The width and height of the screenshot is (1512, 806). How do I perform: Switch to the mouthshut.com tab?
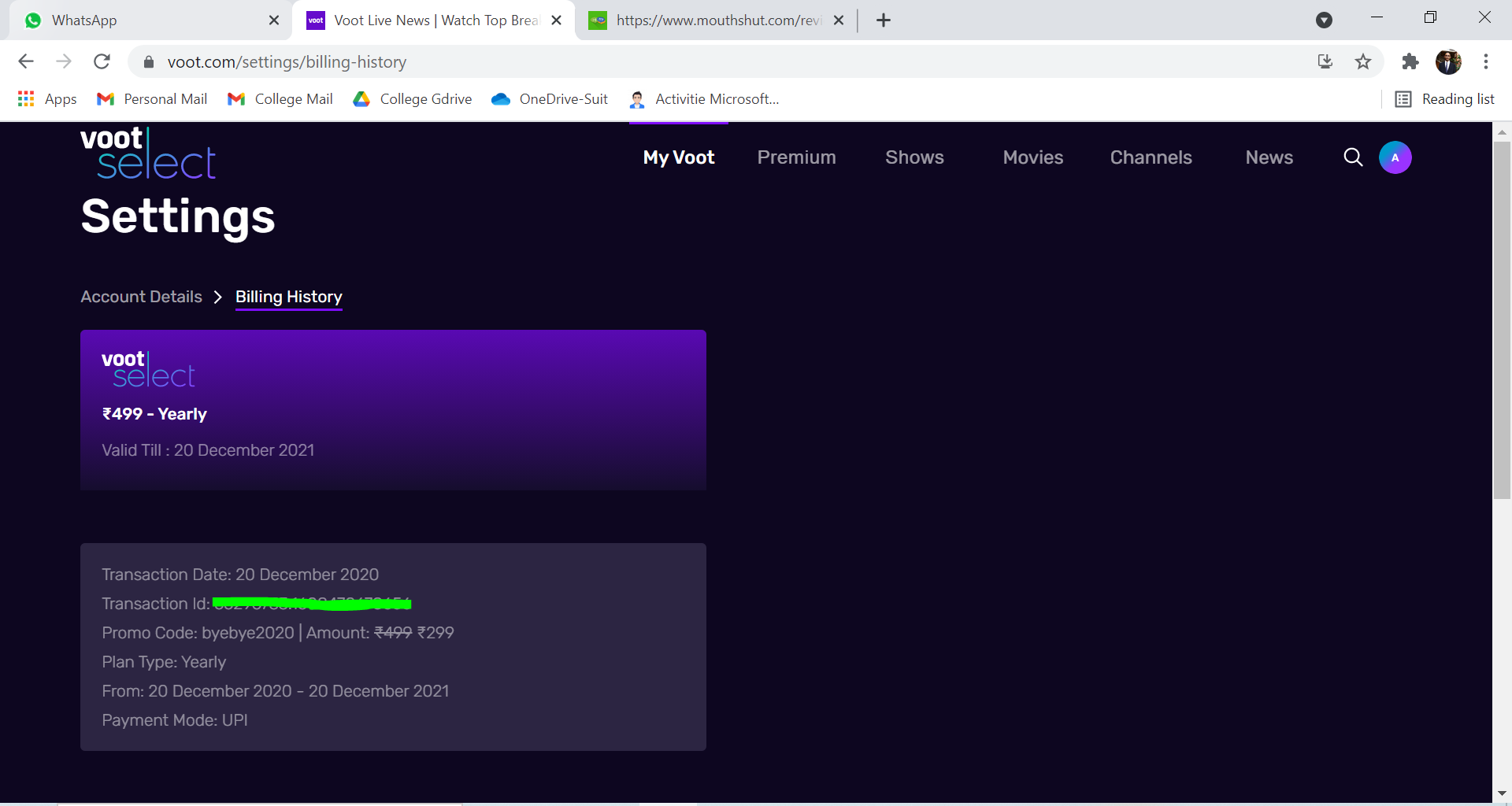(717, 20)
